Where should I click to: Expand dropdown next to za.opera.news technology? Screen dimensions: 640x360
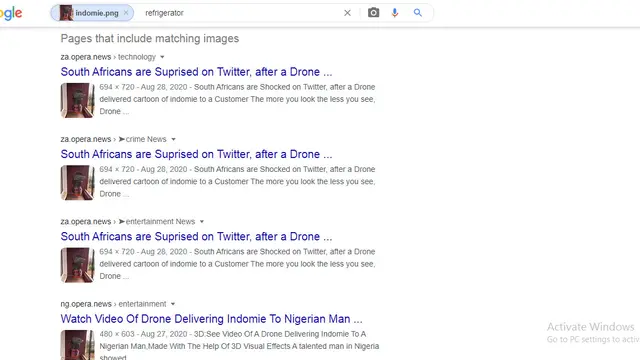[x=162, y=57]
